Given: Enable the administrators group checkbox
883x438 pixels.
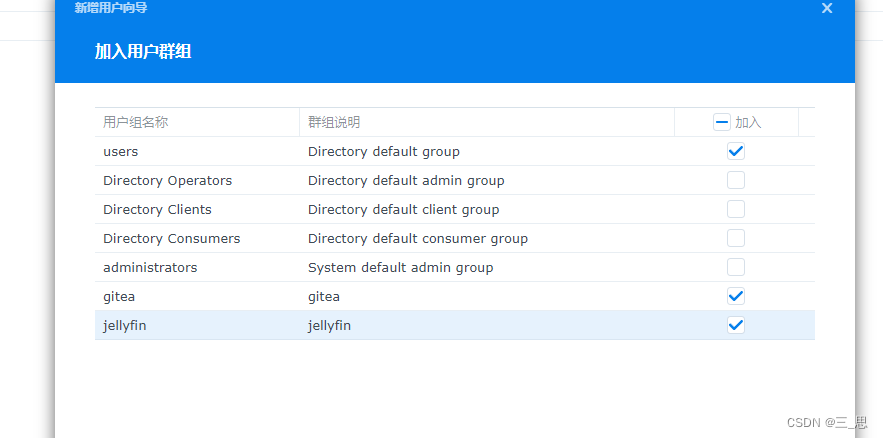Looking at the screenshot, I should click(x=736, y=268).
